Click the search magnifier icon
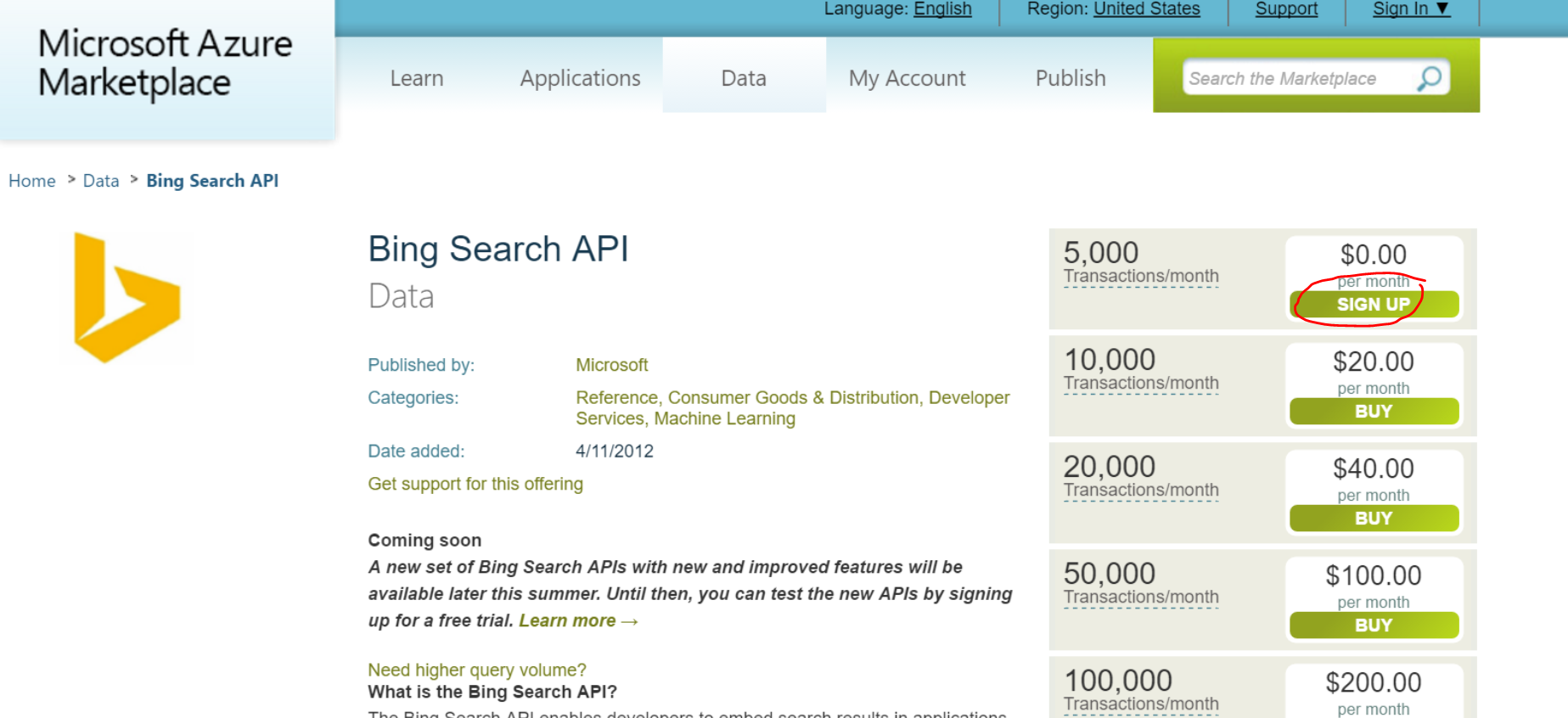Screen dimensions: 1568x718 pos(1430,79)
